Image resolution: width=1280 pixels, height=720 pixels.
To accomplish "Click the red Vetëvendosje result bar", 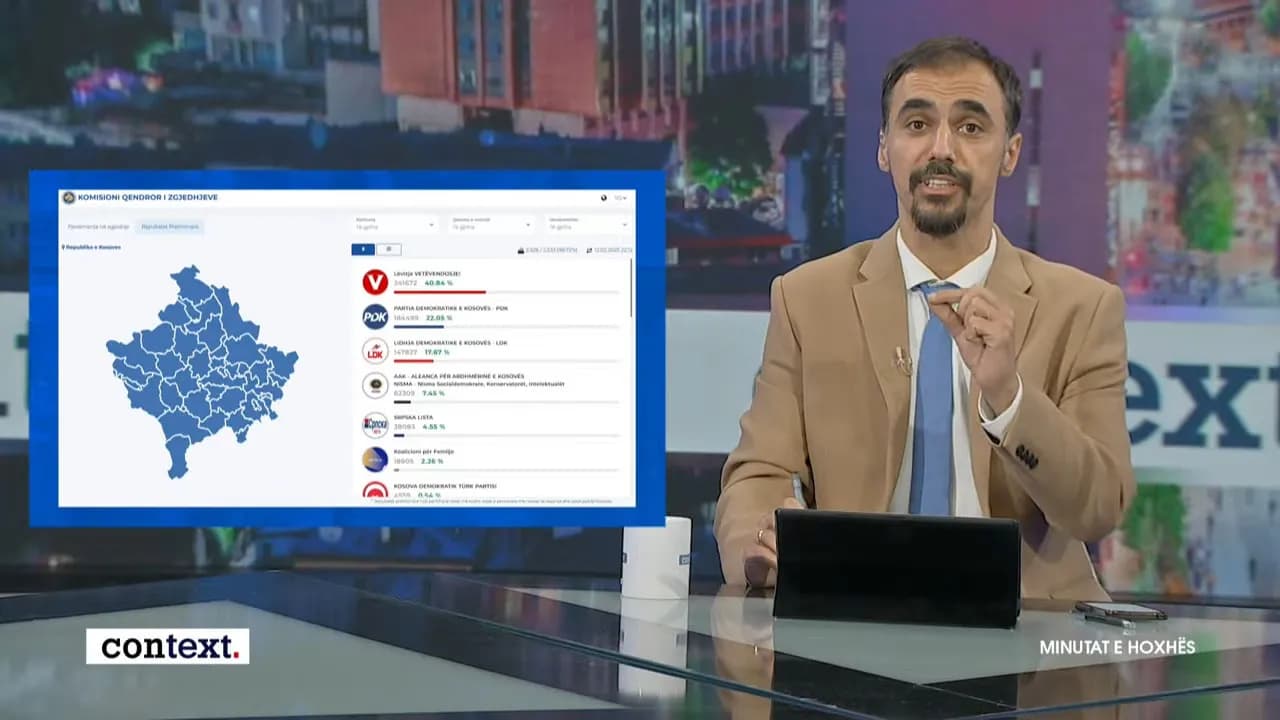I will coord(440,292).
